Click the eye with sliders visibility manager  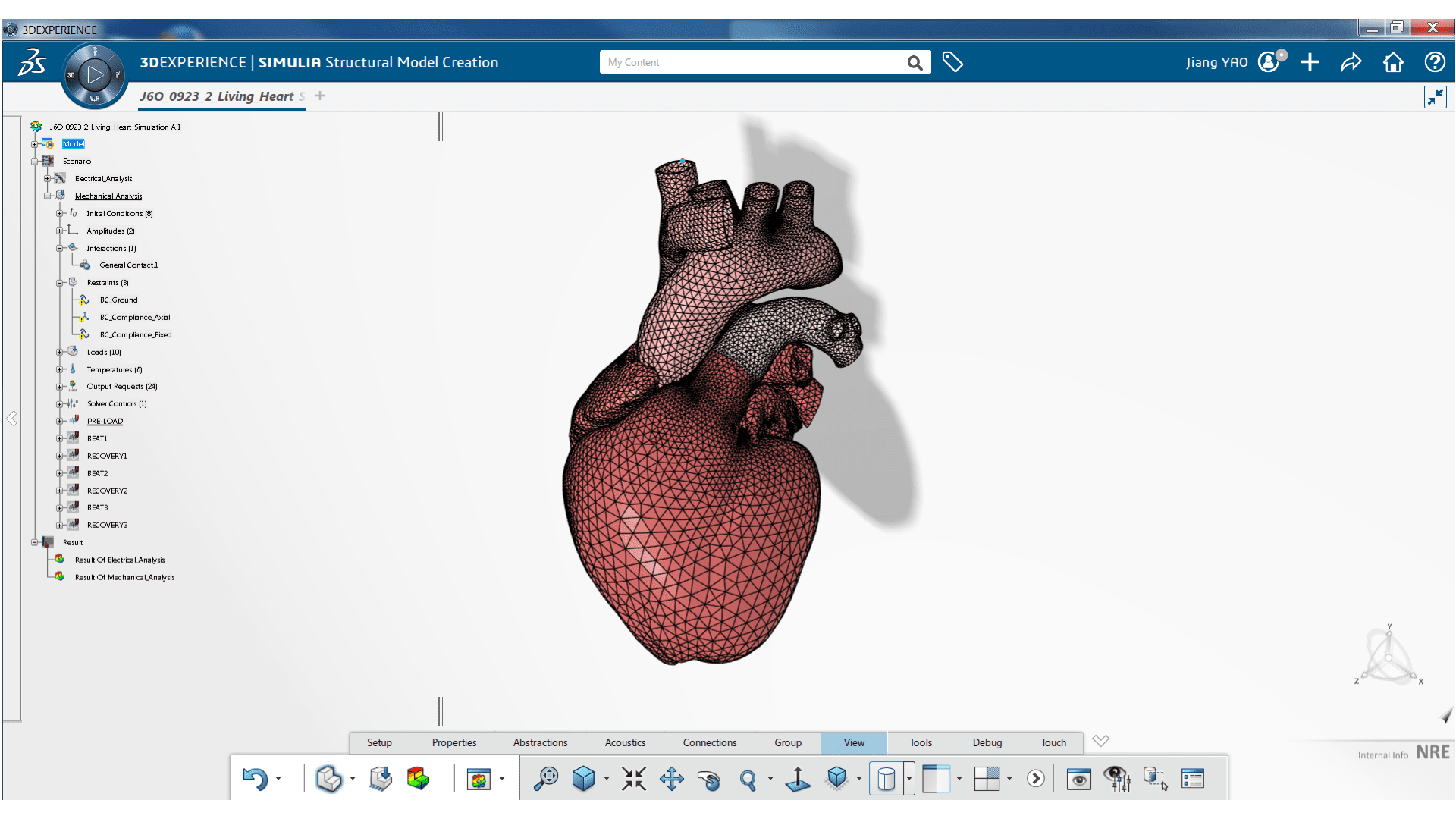[1117, 779]
